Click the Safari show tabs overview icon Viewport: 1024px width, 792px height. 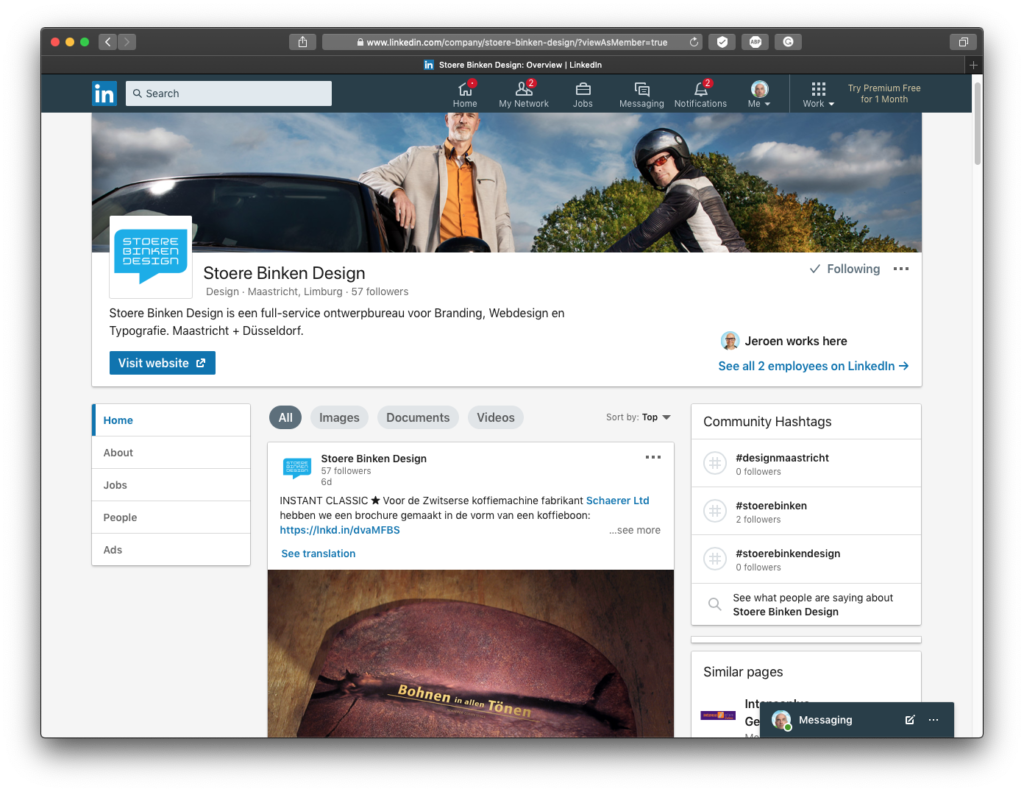[963, 42]
